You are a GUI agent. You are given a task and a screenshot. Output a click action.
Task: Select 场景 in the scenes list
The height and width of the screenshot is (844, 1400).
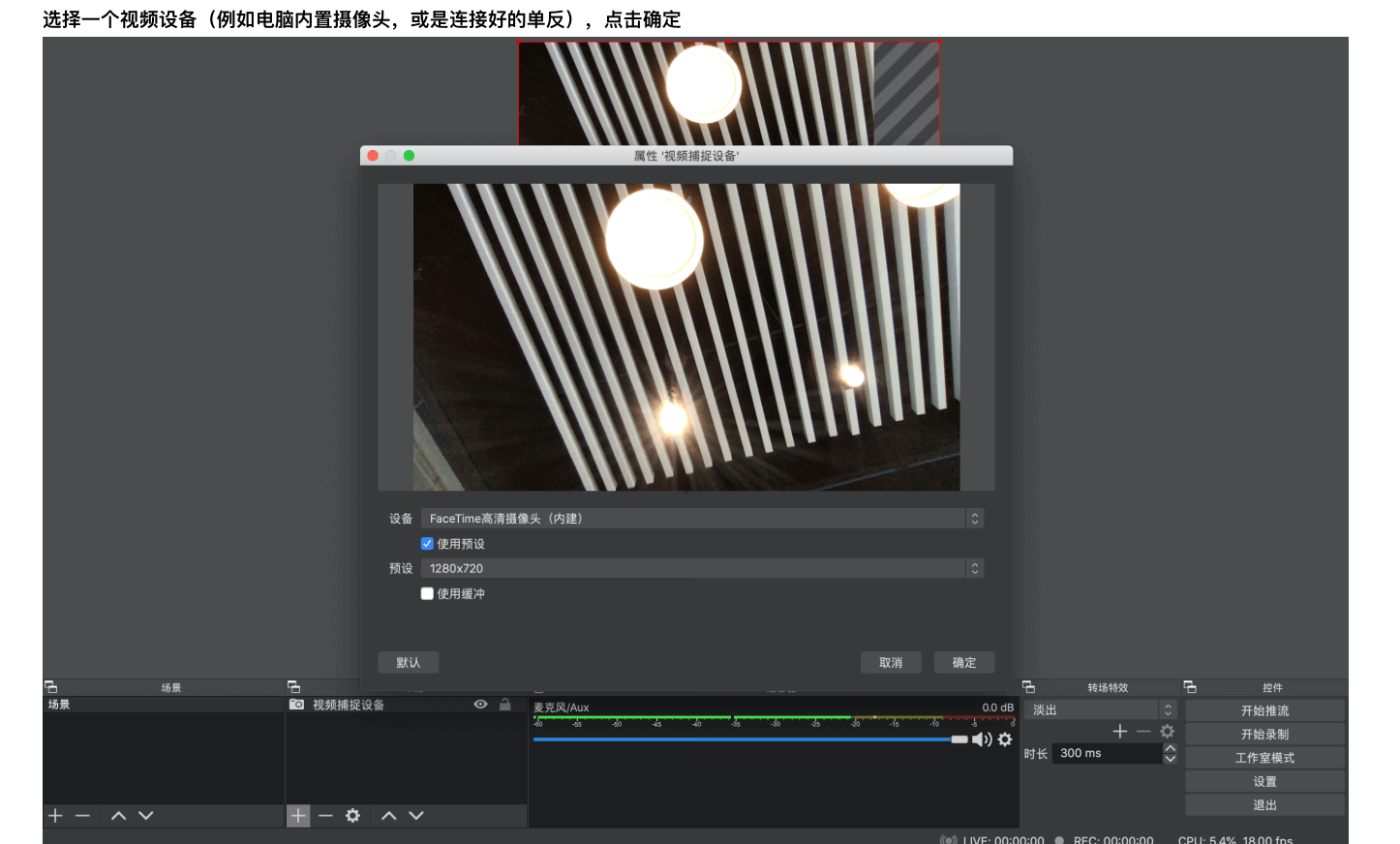point(164,705)
